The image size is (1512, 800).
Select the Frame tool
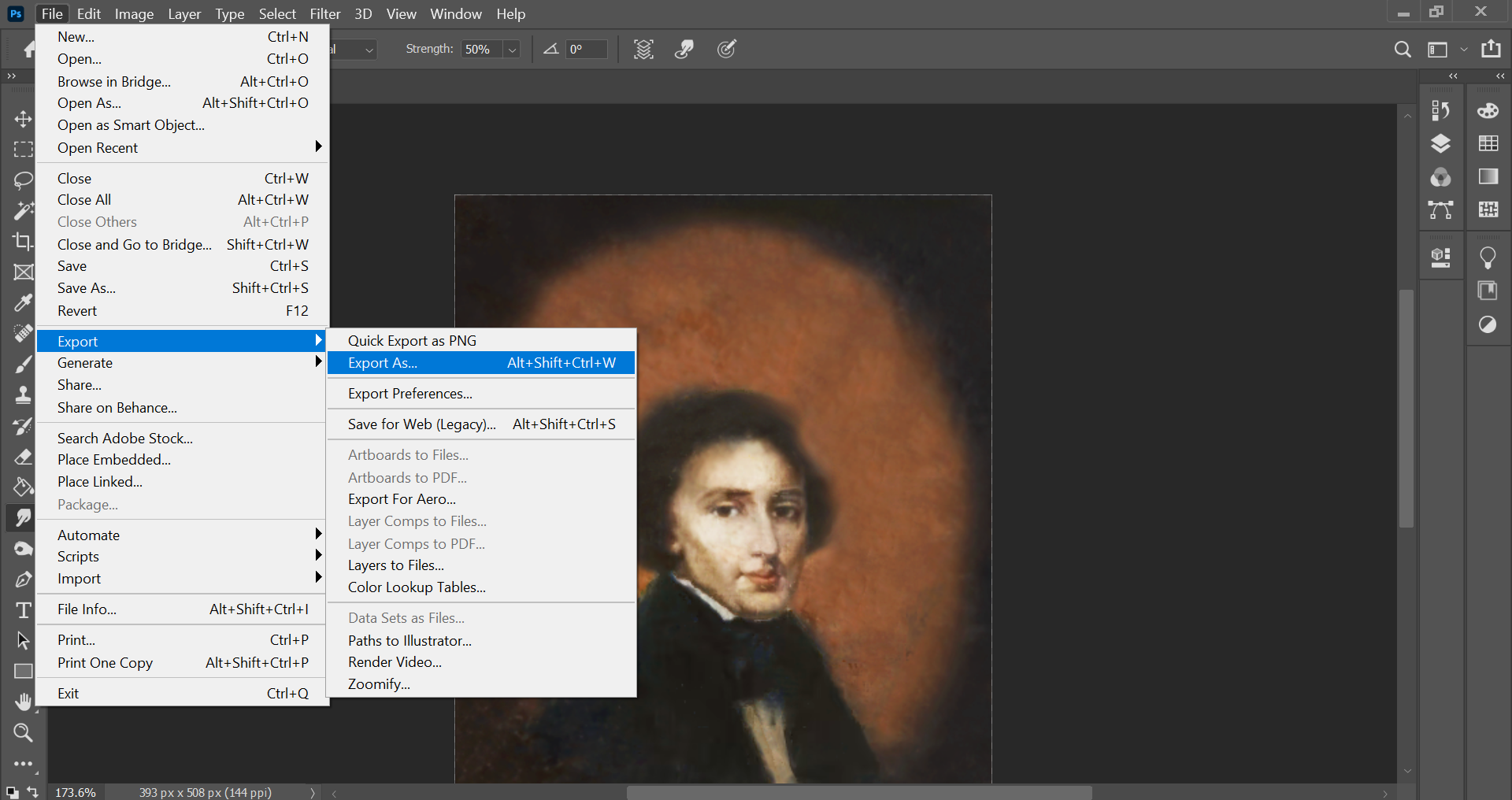[23, 272]
